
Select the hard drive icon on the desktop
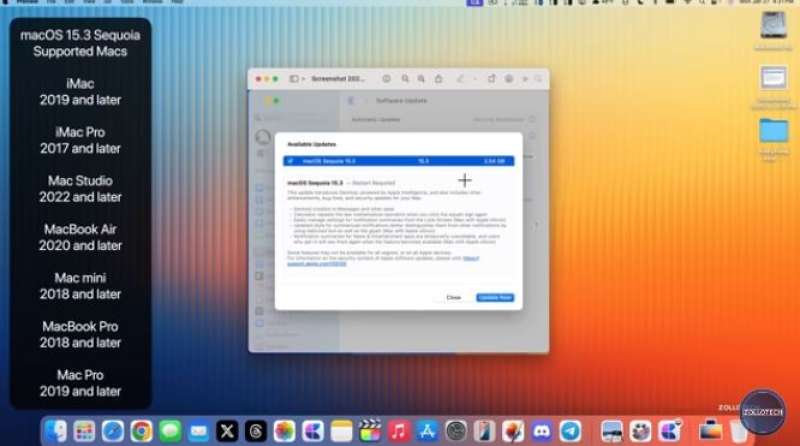(x=773, y=26)
